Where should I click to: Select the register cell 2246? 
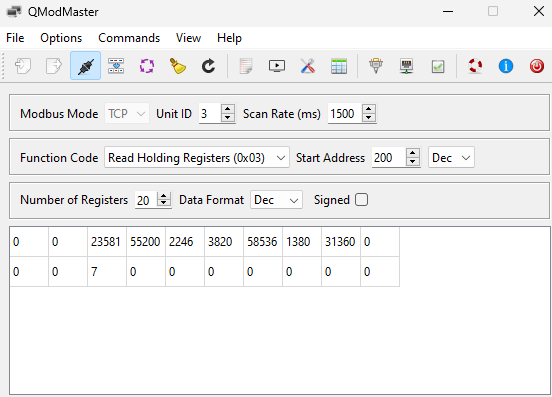click(x=185, y=242)
